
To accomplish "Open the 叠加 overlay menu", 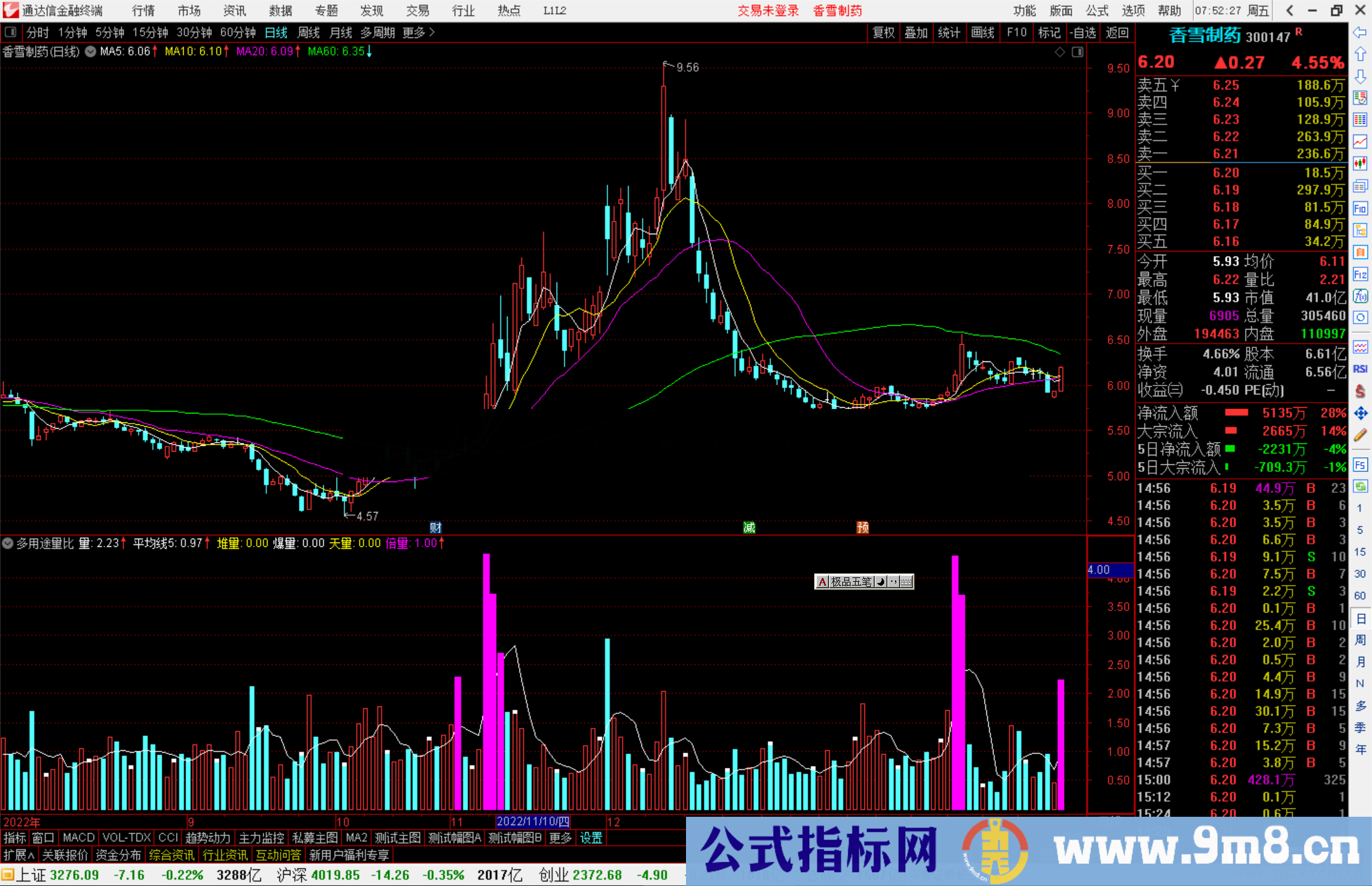I will tap(916, 32).
